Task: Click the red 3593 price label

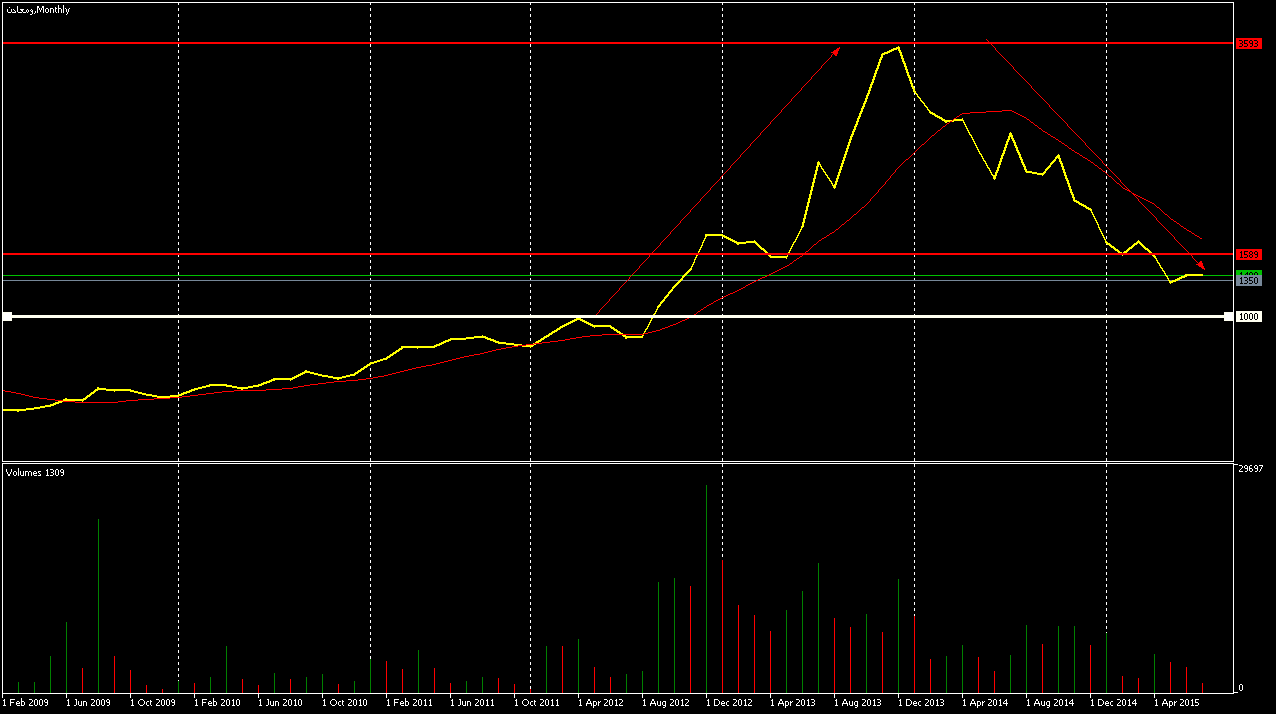Action: point(1248,43)
